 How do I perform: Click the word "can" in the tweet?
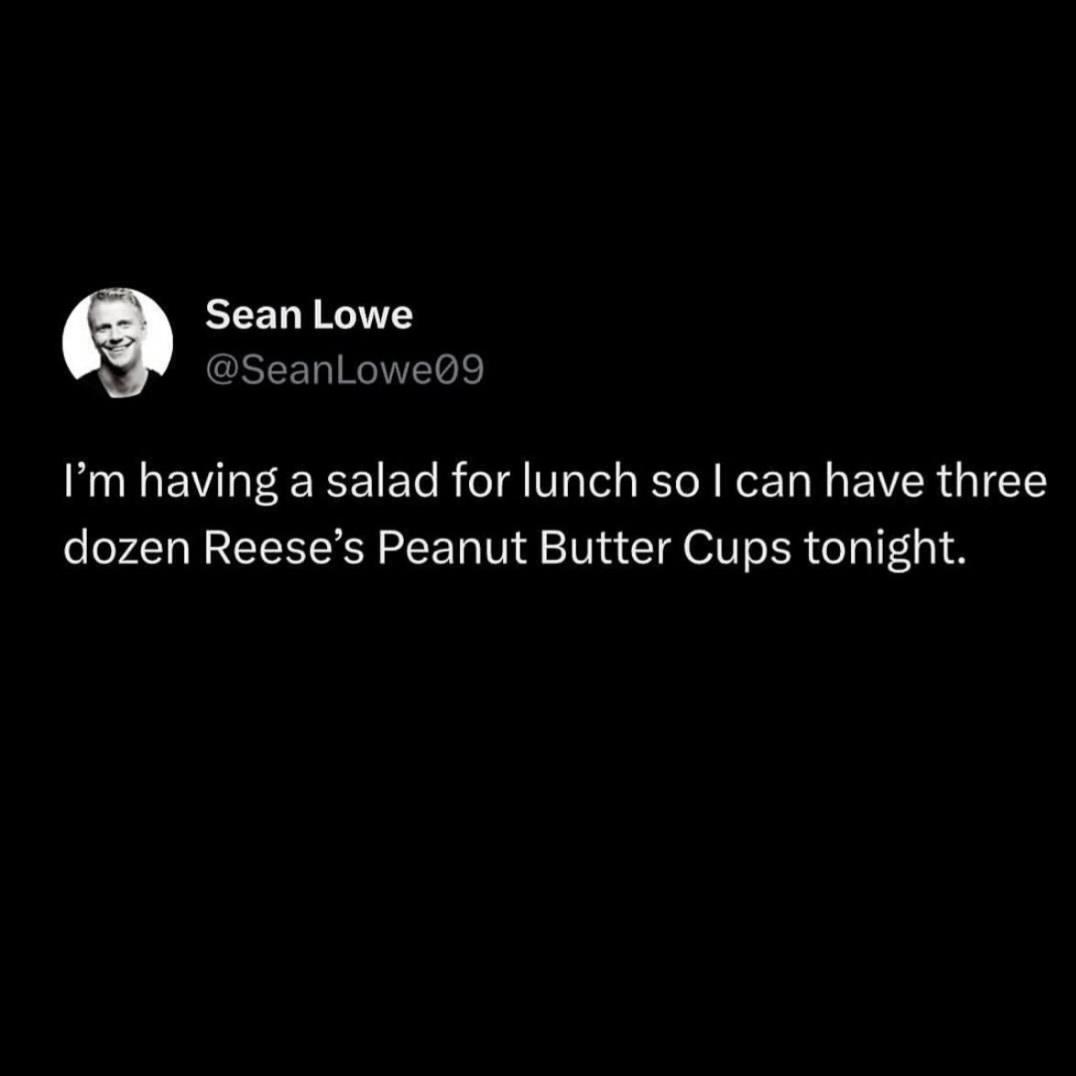coord(775,483)
